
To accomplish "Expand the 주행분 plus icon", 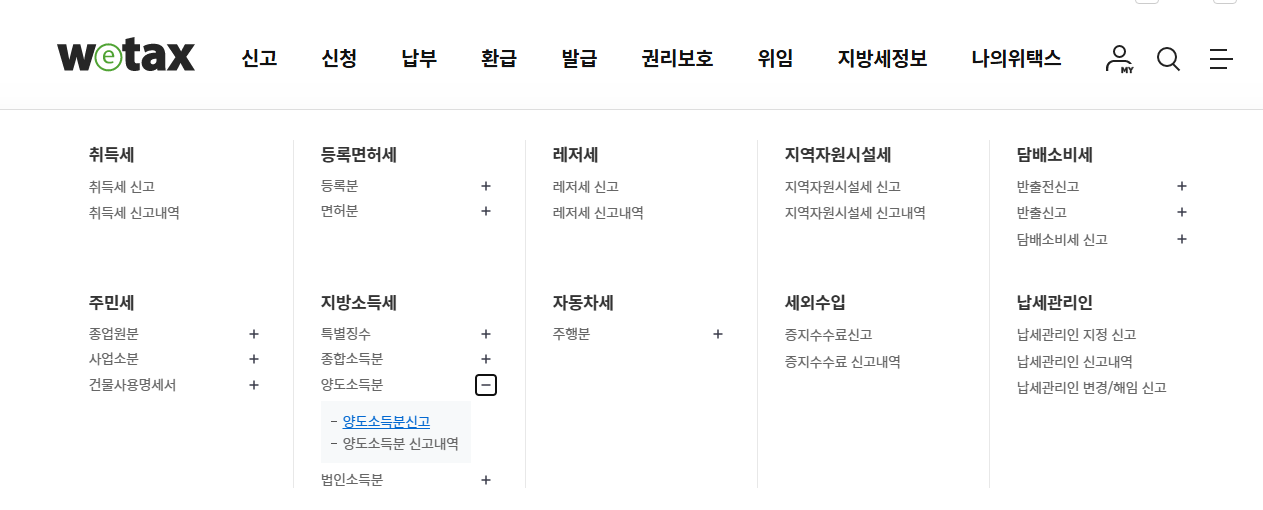I will pos(718,334).
